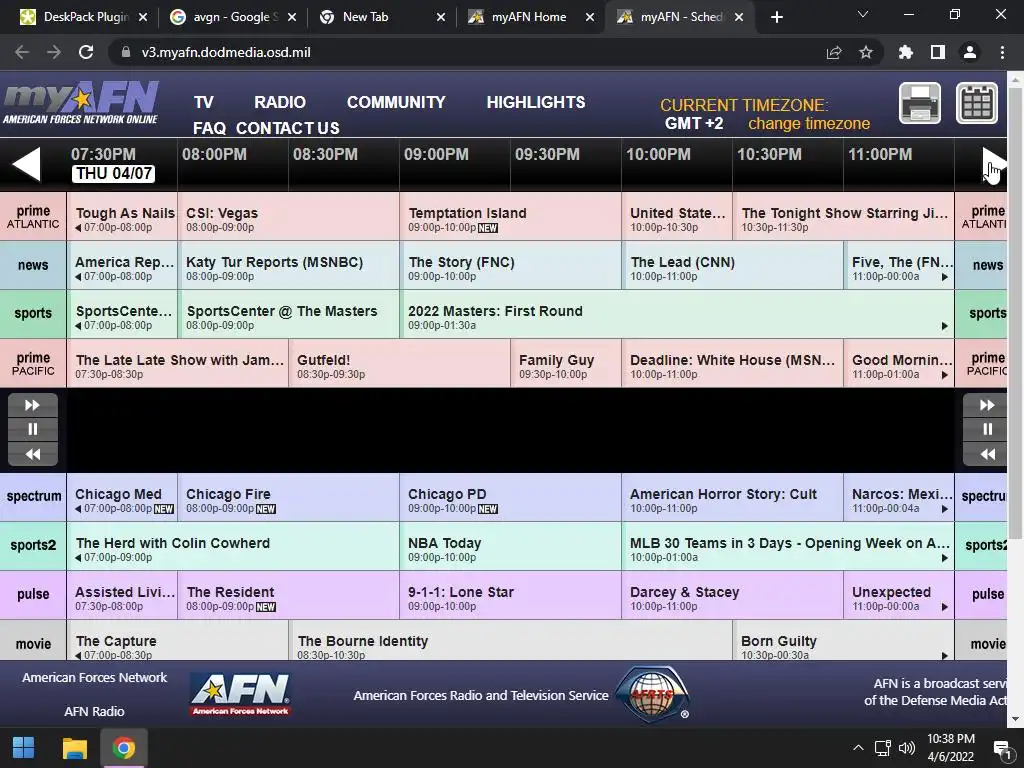Screen dimensions: 1024x768
Task: Open Temptation Island program listing
Action: tap(510, 216)
